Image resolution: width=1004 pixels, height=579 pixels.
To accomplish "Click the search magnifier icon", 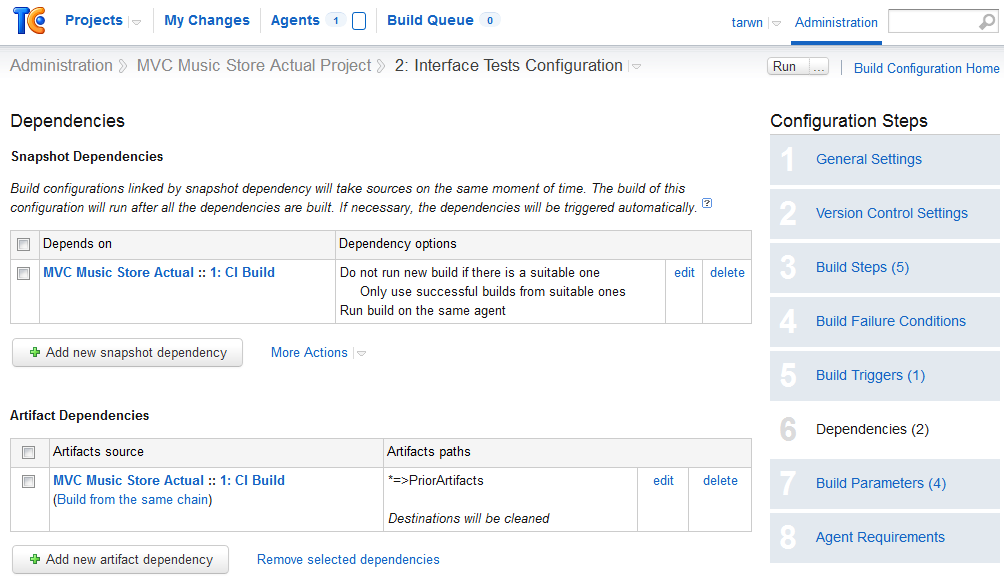I will pos(987,22).
